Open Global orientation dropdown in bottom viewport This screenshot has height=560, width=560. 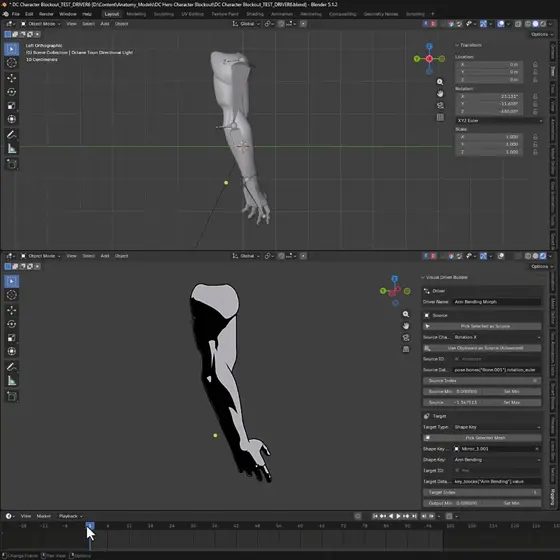[247, 256]
